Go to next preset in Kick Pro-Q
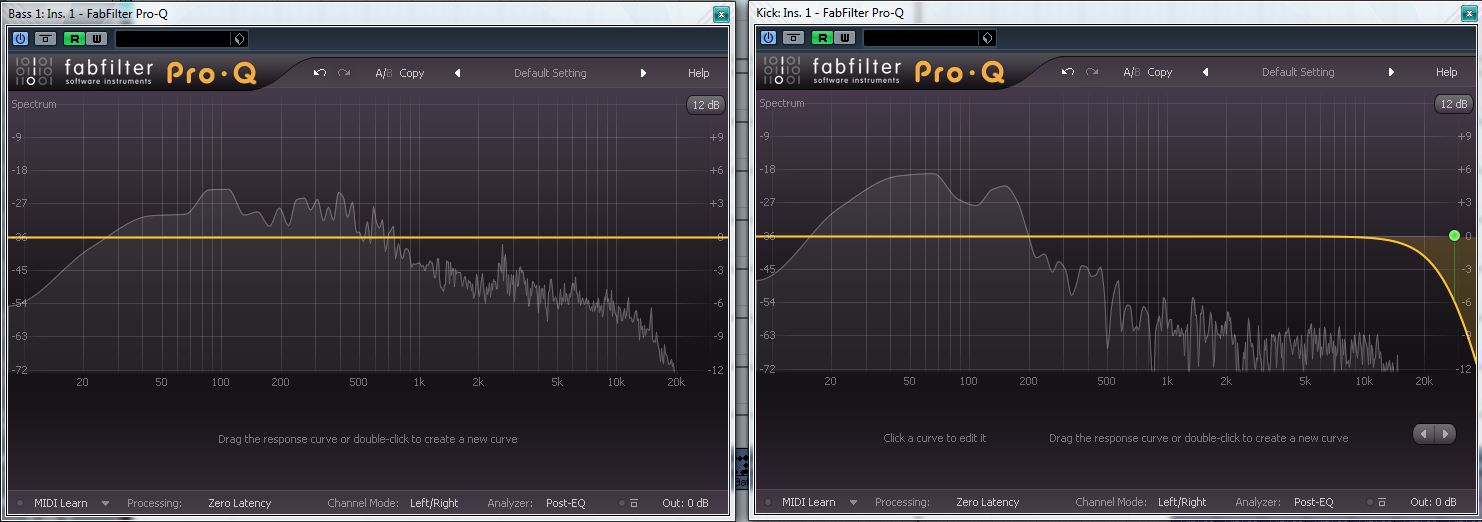The width and height of the screenshot is (1482, 522). click(1391, 72)
